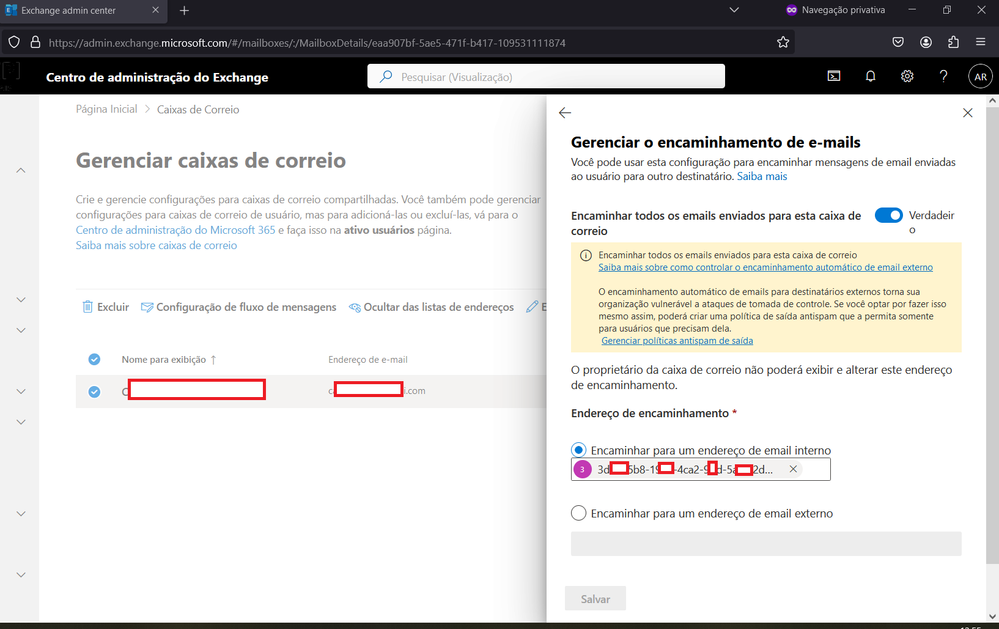Click the browser address bar URL
The image size is (999, 629).
(307, 43)
